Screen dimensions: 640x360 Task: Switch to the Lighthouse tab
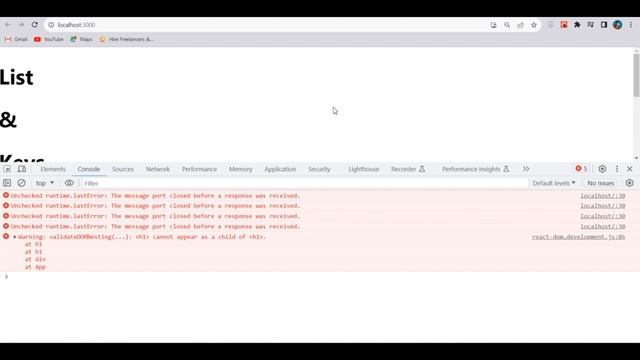pos(364,169)
